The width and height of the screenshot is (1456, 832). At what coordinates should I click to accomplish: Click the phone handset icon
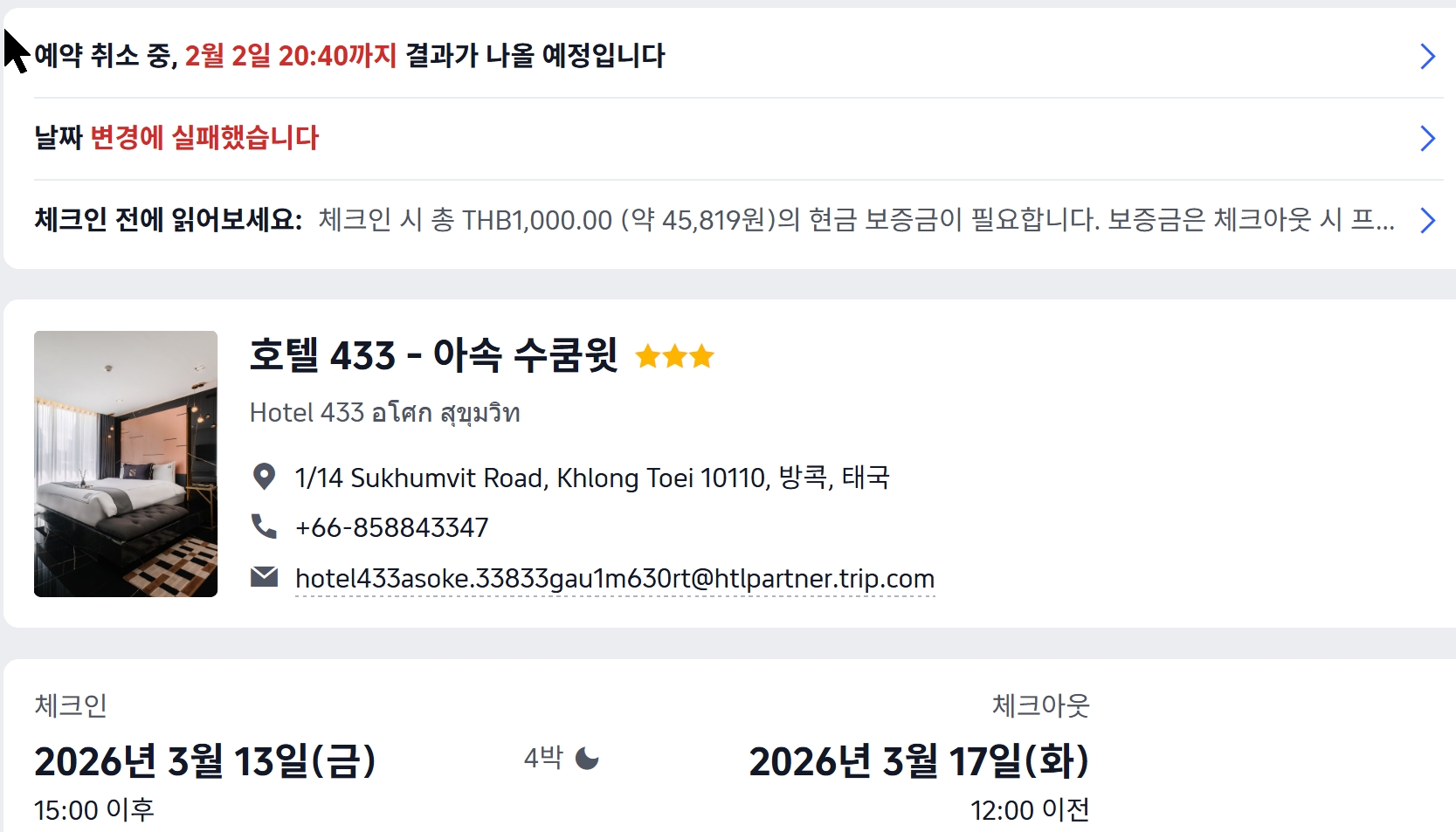tap(264, 526)
